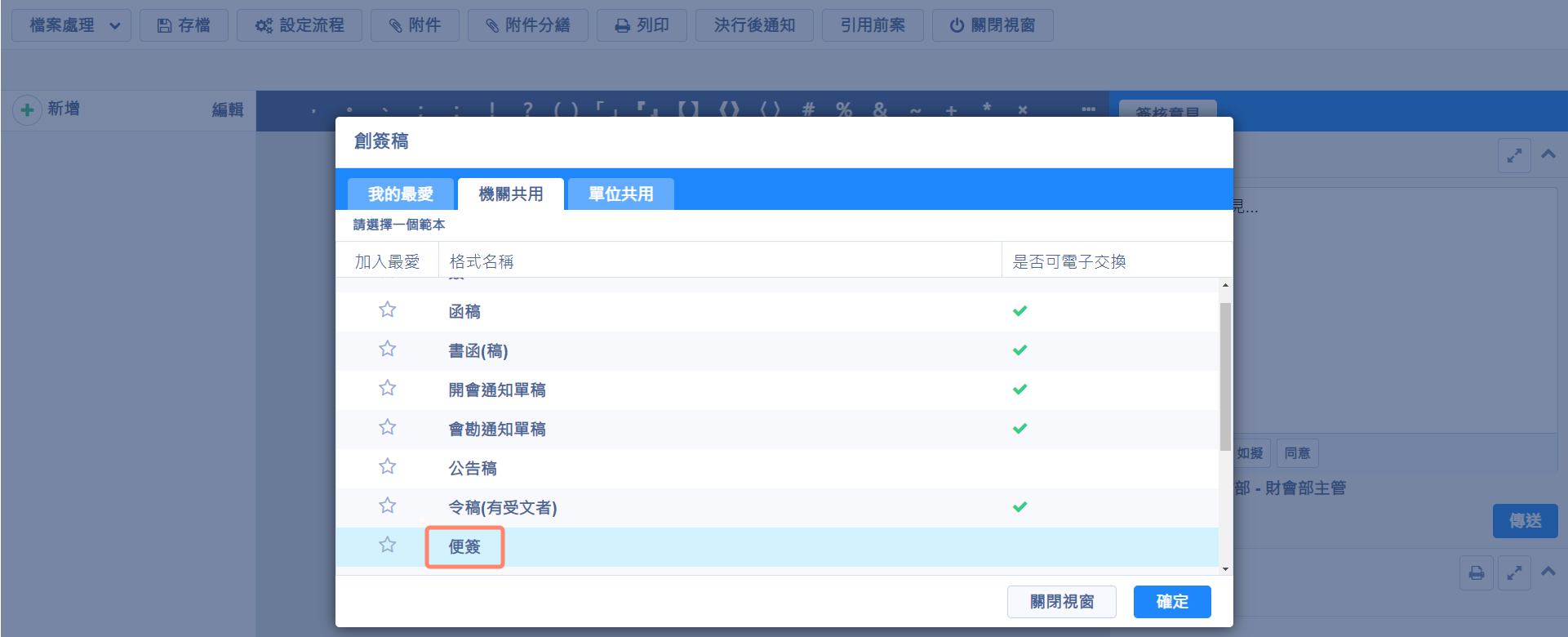Image resolution: width=1568 pixels, height=637 pixels.
Task: Click 關閉視窗 button in the dialog
Action: 1061,602
